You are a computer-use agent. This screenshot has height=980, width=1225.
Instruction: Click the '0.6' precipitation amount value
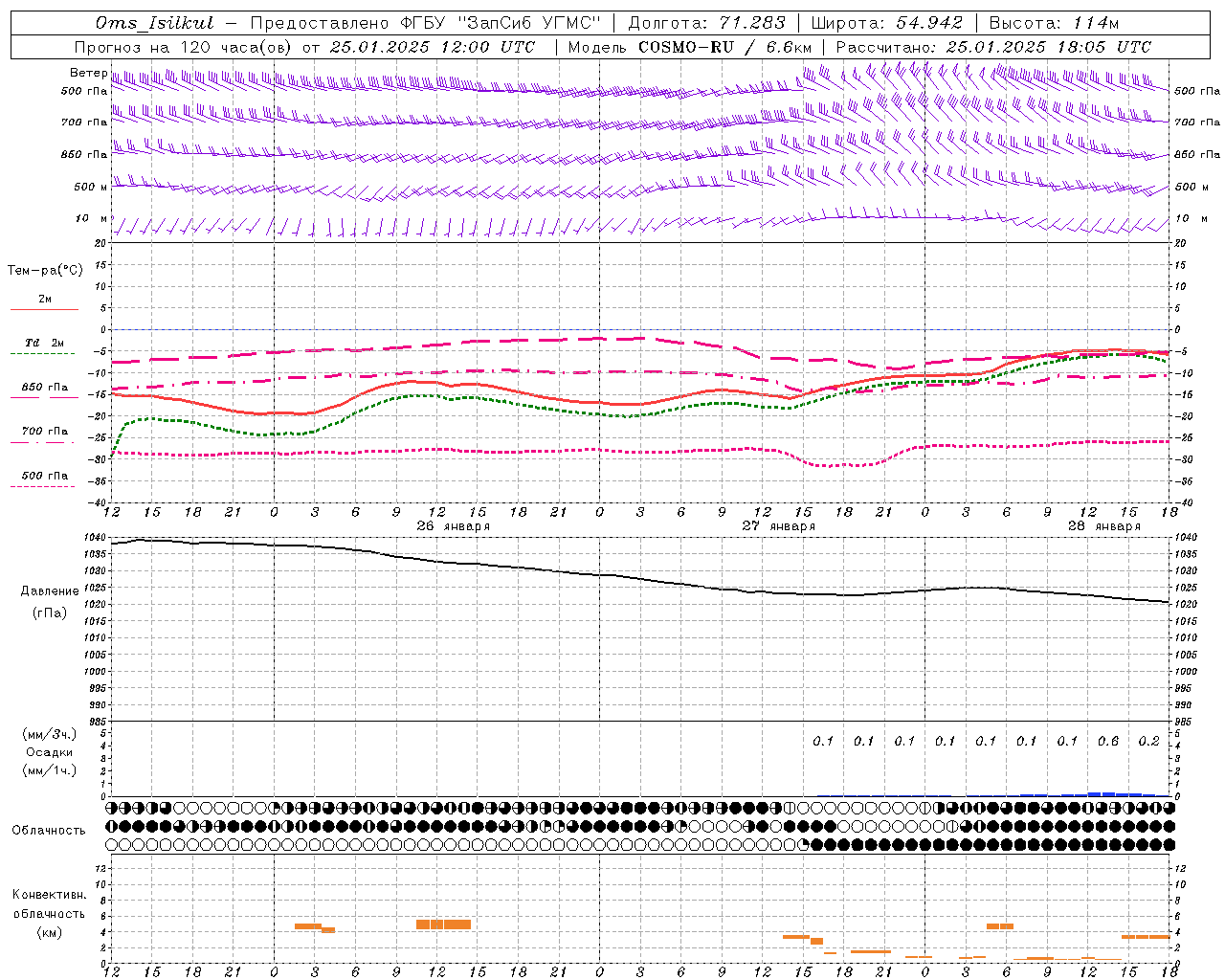click(1108, 742)
